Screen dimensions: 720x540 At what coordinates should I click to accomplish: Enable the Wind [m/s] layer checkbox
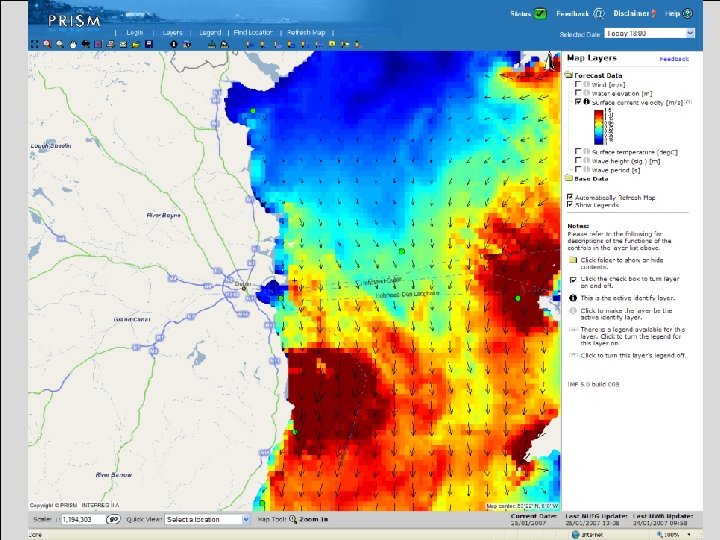577,85
